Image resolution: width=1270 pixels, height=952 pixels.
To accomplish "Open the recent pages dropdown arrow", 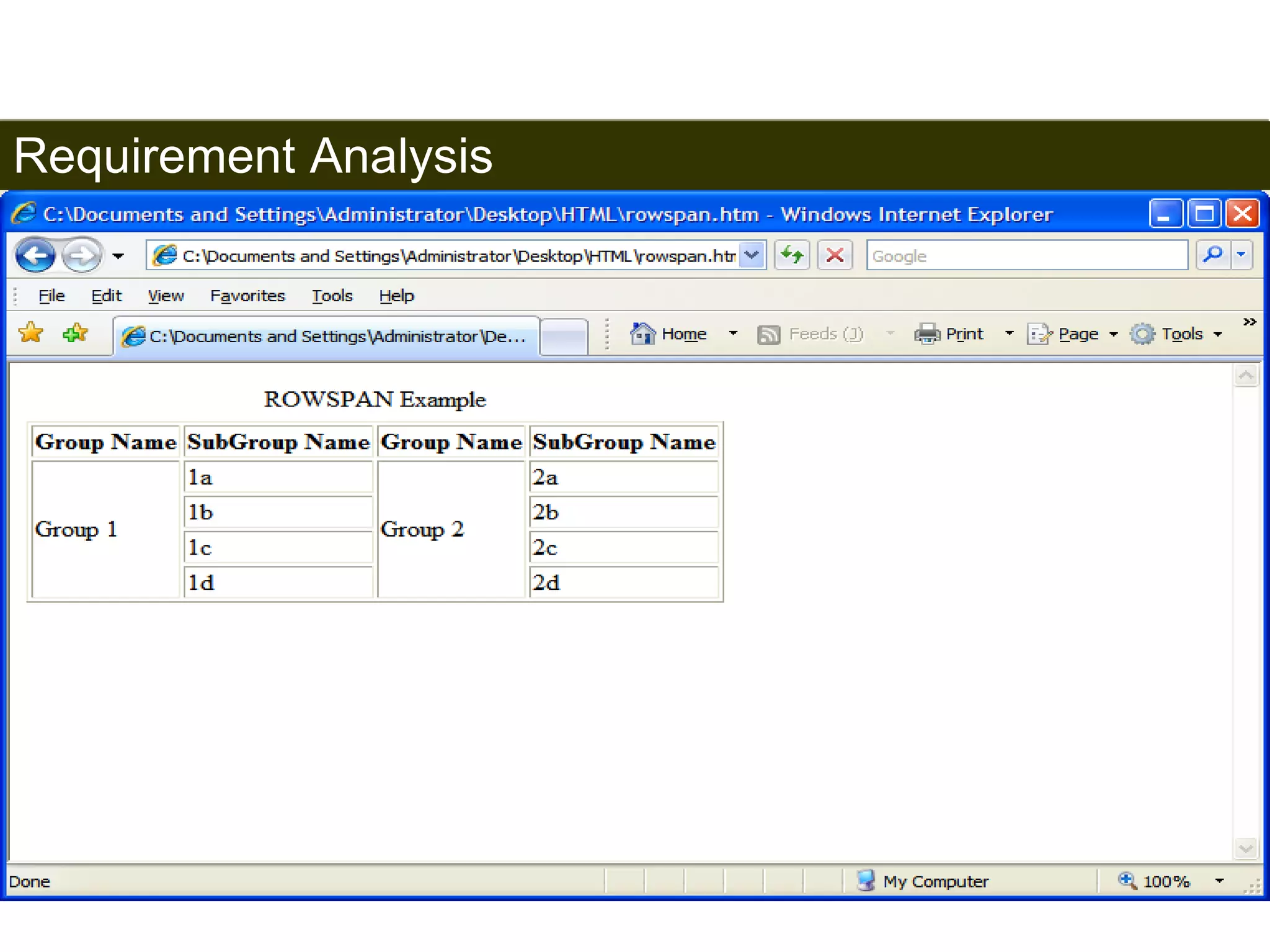I will click(118, 256).
